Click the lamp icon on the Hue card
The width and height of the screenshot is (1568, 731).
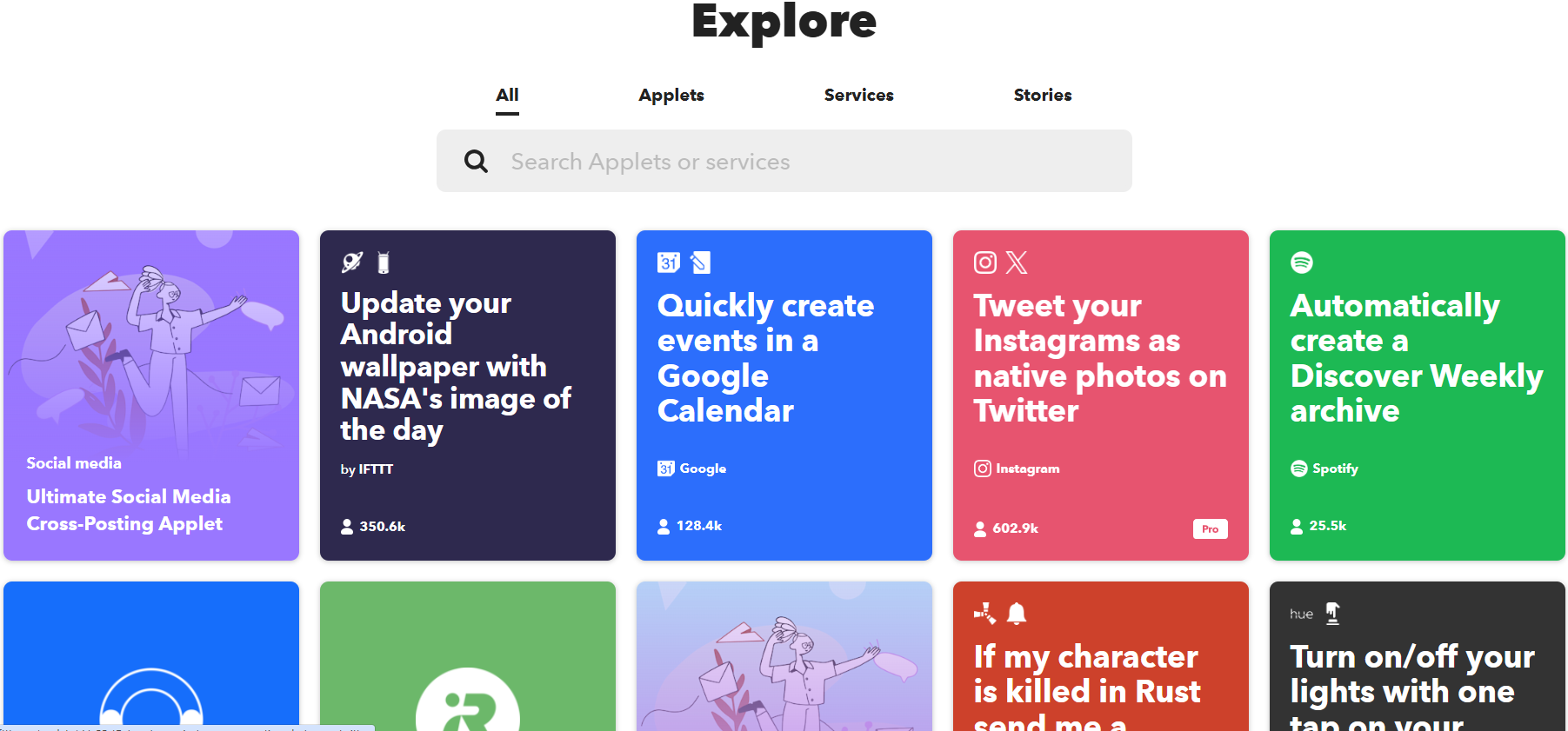[x=1332, y=614]
